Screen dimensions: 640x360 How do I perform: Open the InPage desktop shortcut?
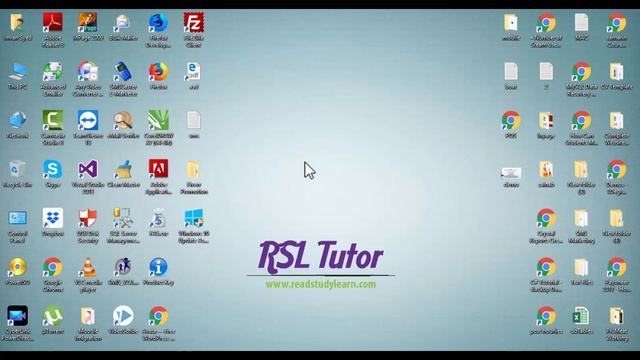coord(88,22)
